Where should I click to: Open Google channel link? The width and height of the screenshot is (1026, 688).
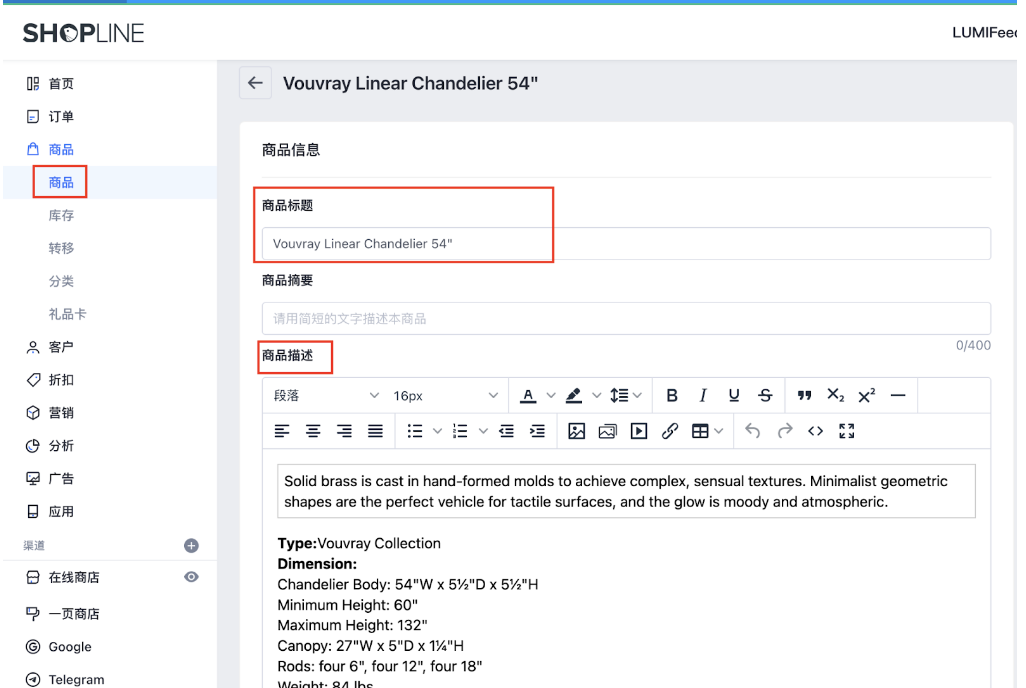[x=69, y=647]
